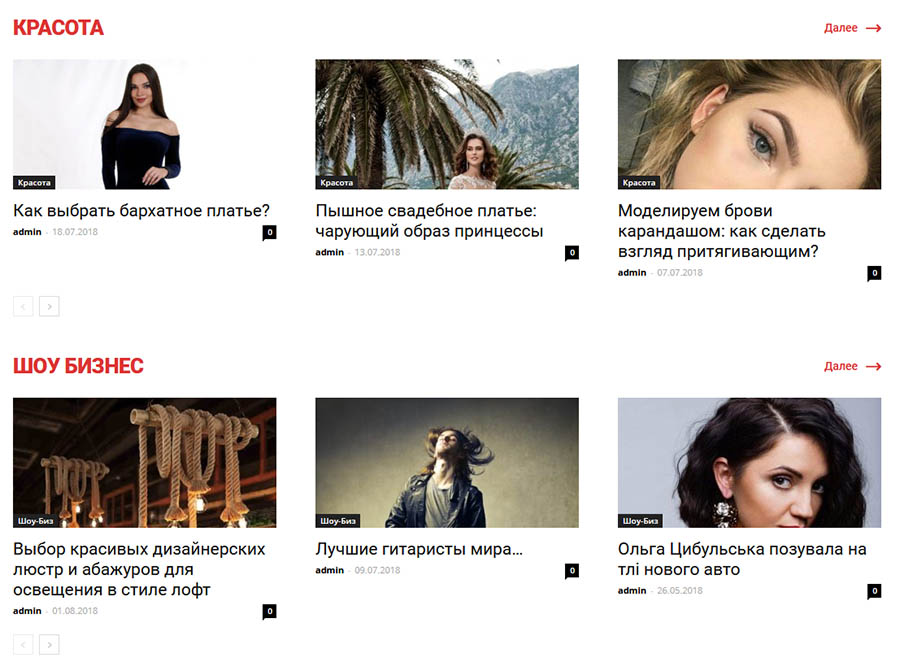Click the Шоу-Биз tag on the guitarist image

click(x=338, y=521)
